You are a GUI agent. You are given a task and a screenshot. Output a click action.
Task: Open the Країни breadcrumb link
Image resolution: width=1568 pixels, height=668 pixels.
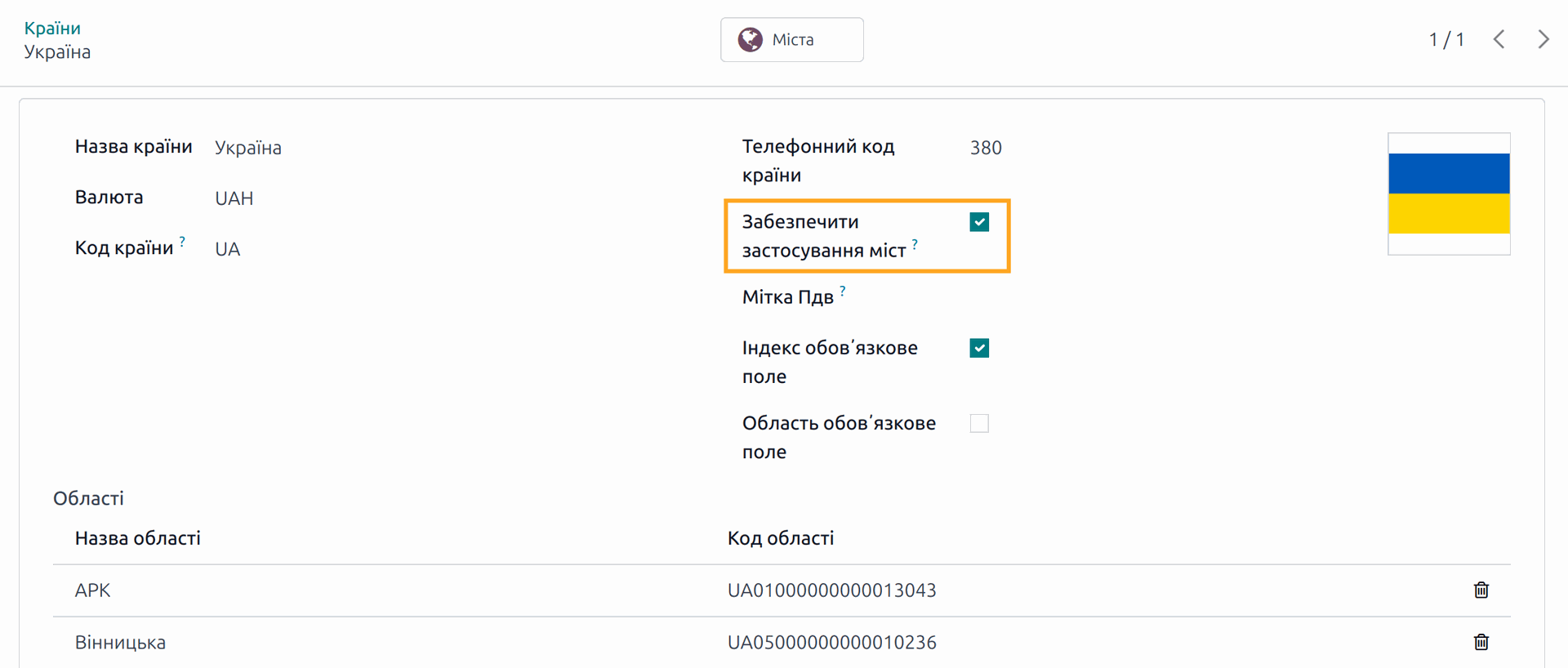coord(52,28)
